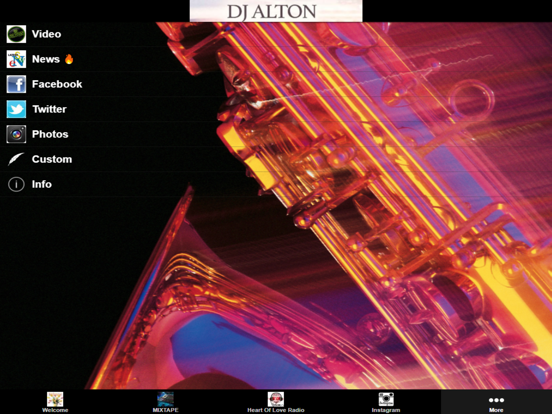Select the News menu label
The width and height of the screenshot is (552, 414).
click(x=46, y=59)
